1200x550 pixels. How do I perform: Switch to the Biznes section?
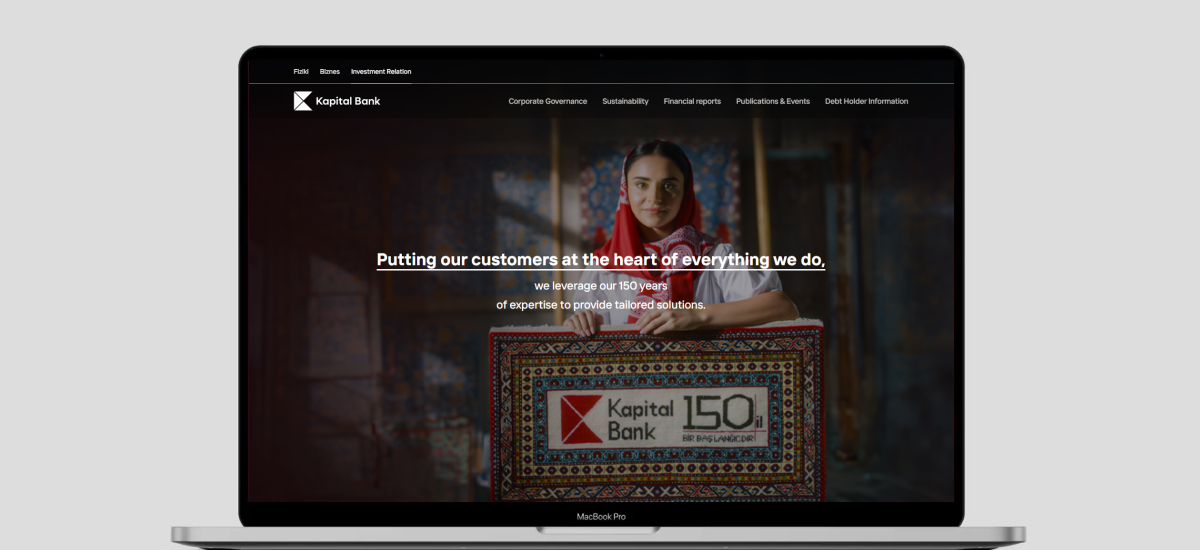tap(330, 72)
